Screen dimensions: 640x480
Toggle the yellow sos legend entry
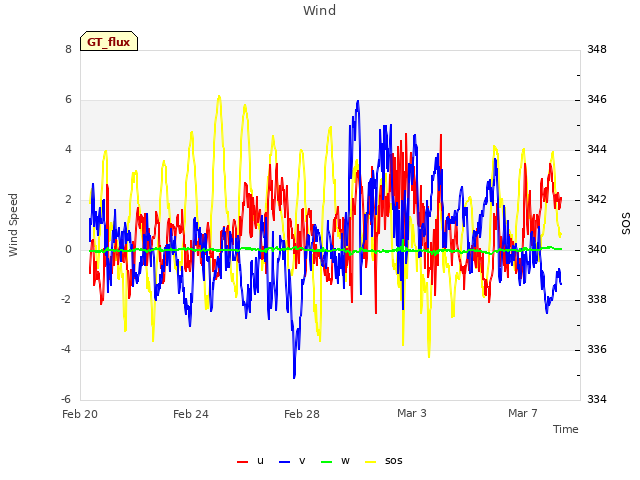click(384, 461)
